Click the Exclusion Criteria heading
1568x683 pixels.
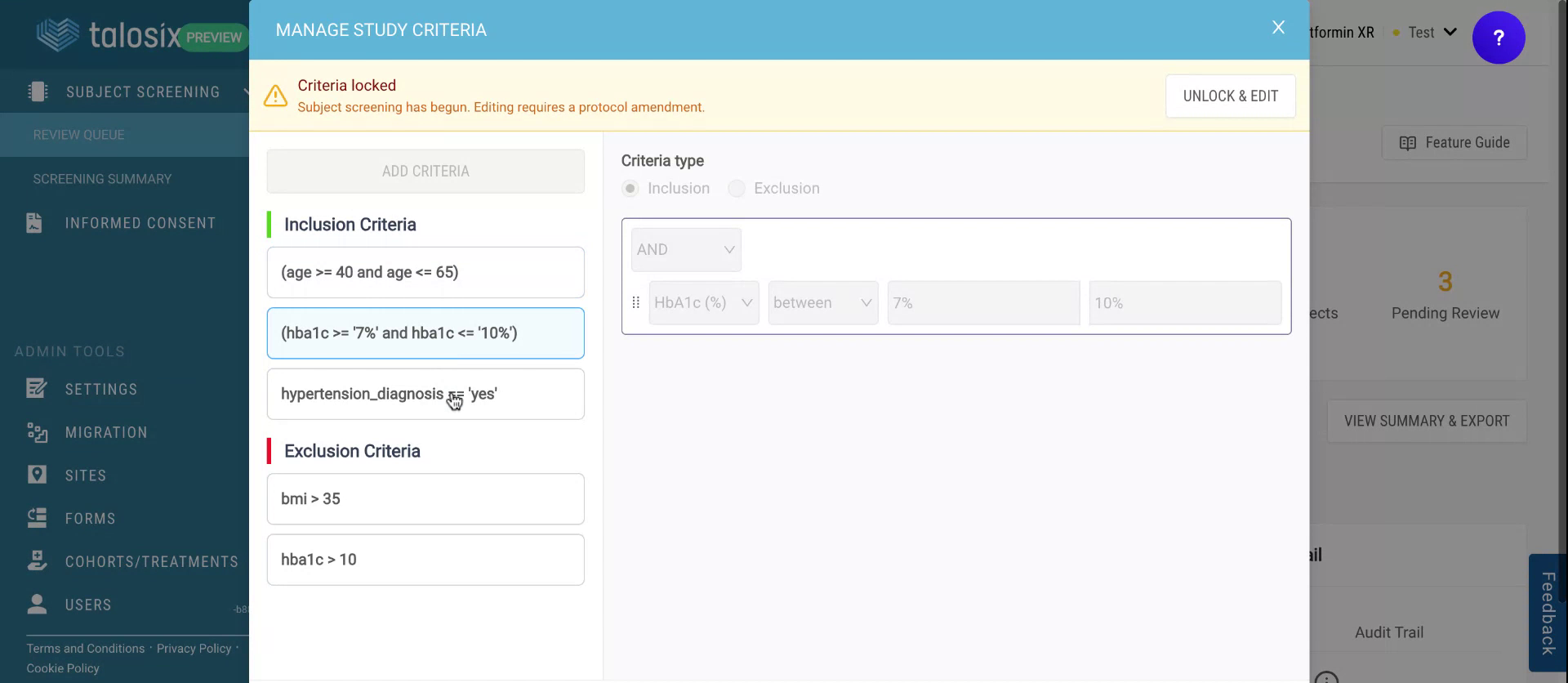point(352,451)
